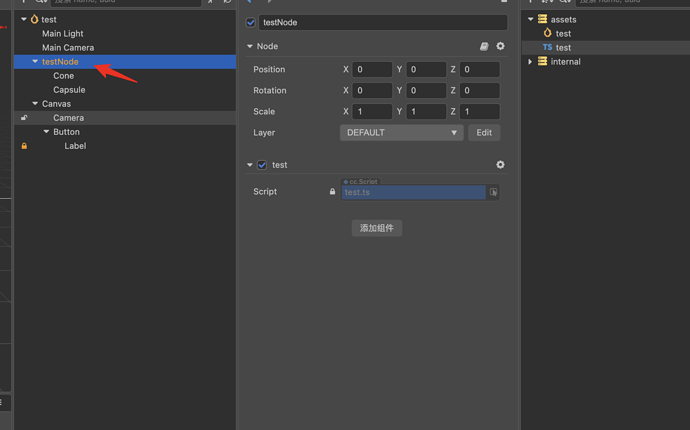Click the 添加组件 add component button
This screenshot has width=690, height=430.
[377, 228]
